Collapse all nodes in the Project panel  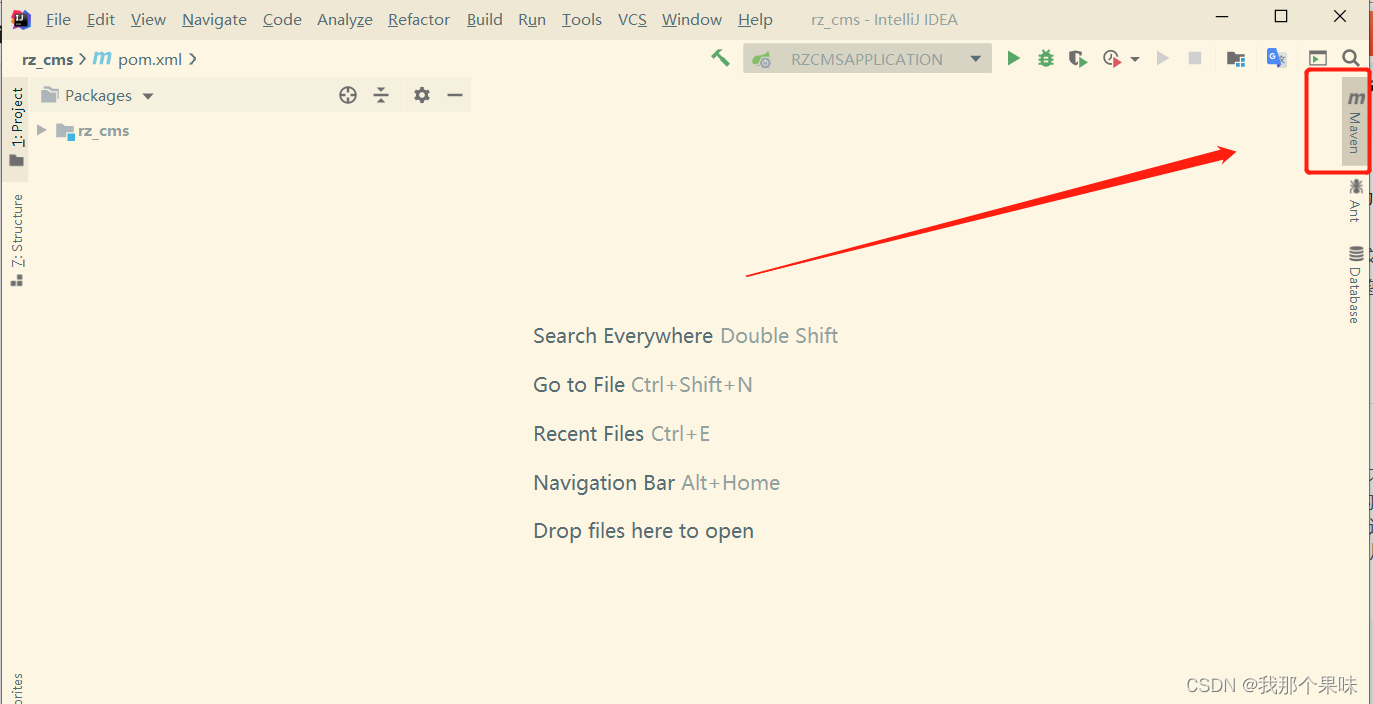(381, 95)
